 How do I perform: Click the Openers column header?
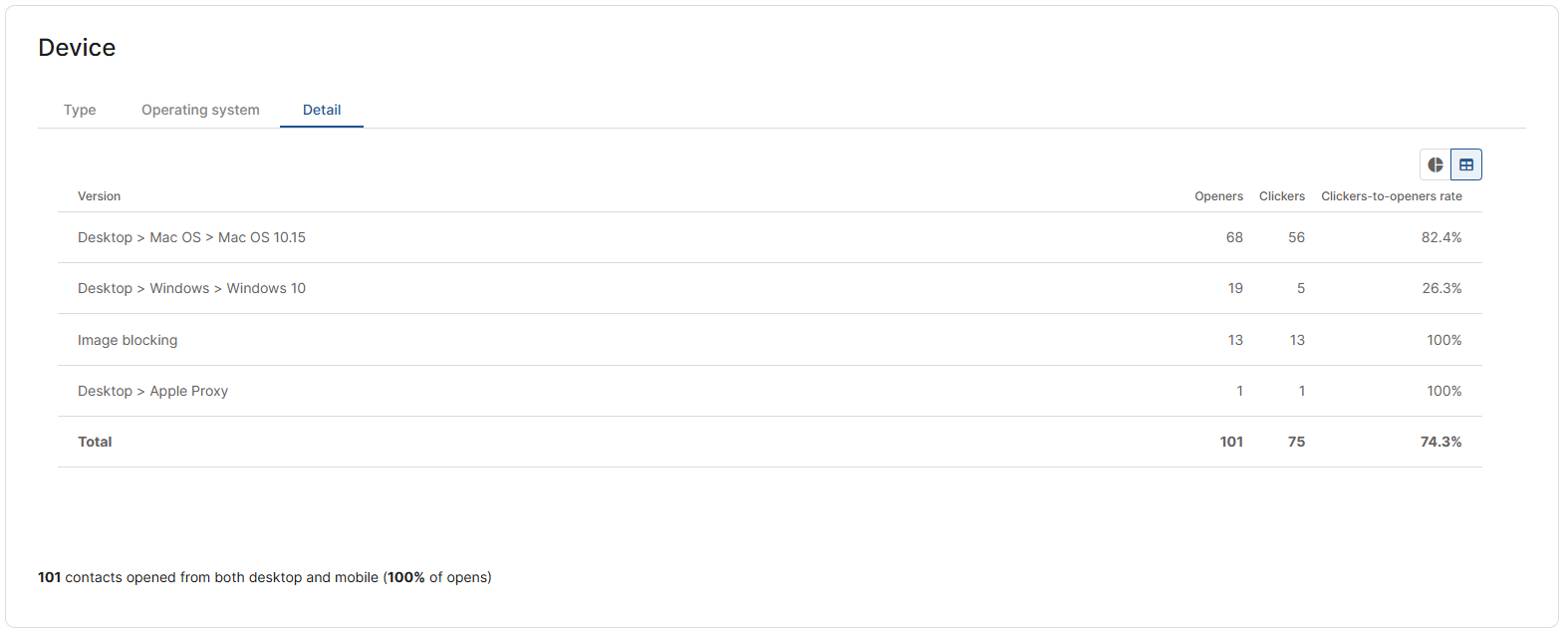pos(1218,196)
